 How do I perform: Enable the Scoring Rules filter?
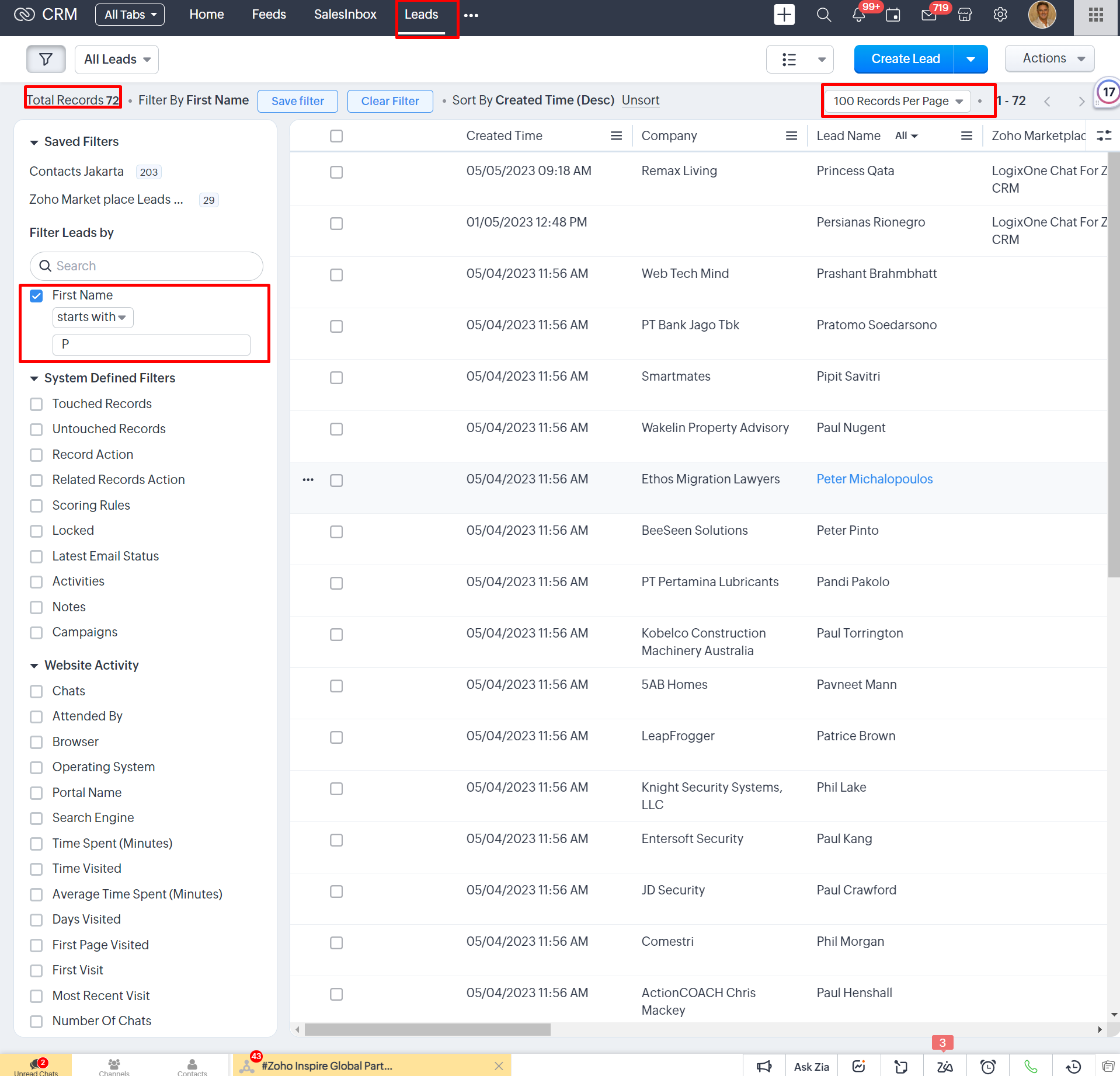click(36, 506)
